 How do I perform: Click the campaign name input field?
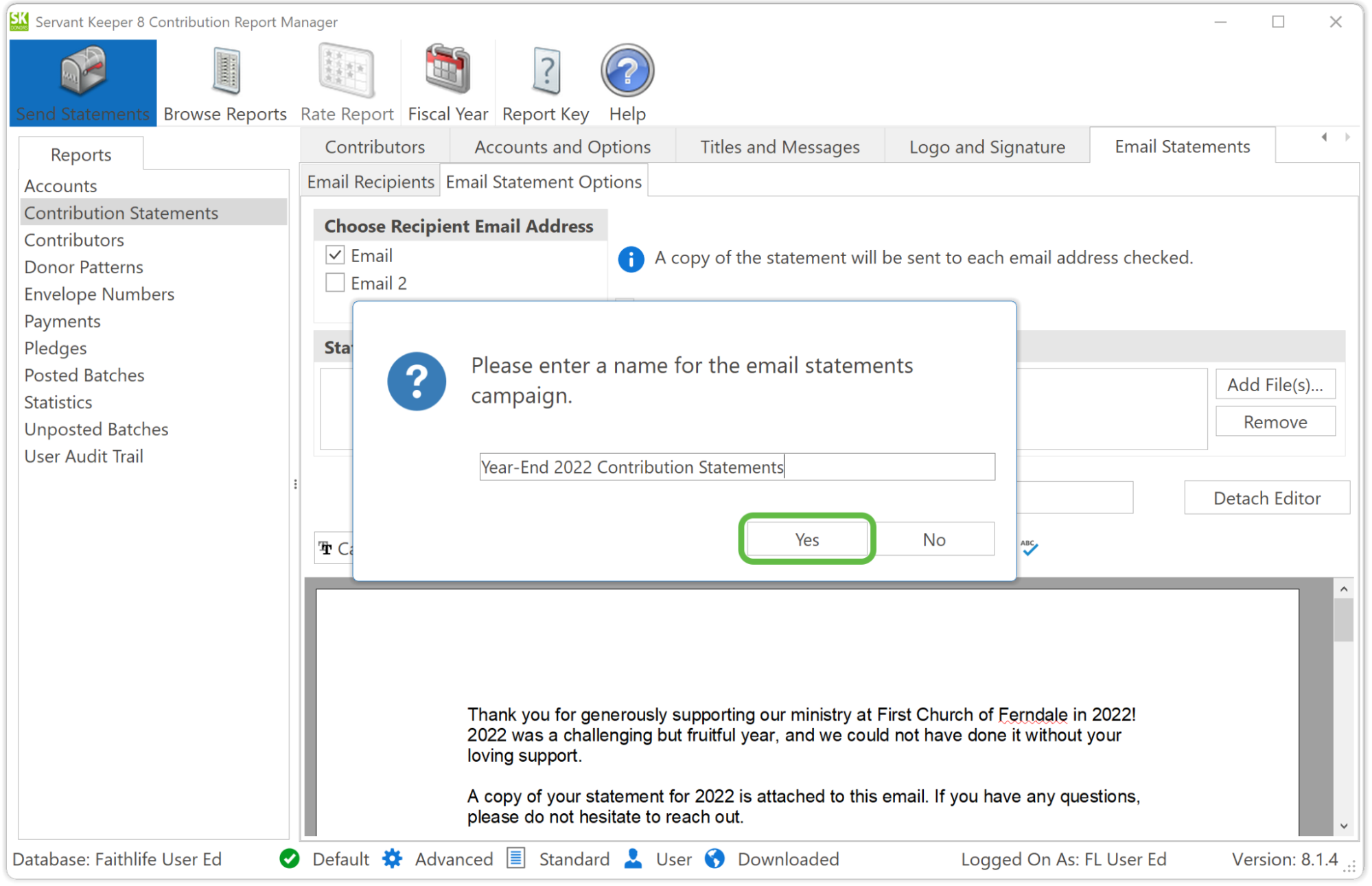click(736, 467)
